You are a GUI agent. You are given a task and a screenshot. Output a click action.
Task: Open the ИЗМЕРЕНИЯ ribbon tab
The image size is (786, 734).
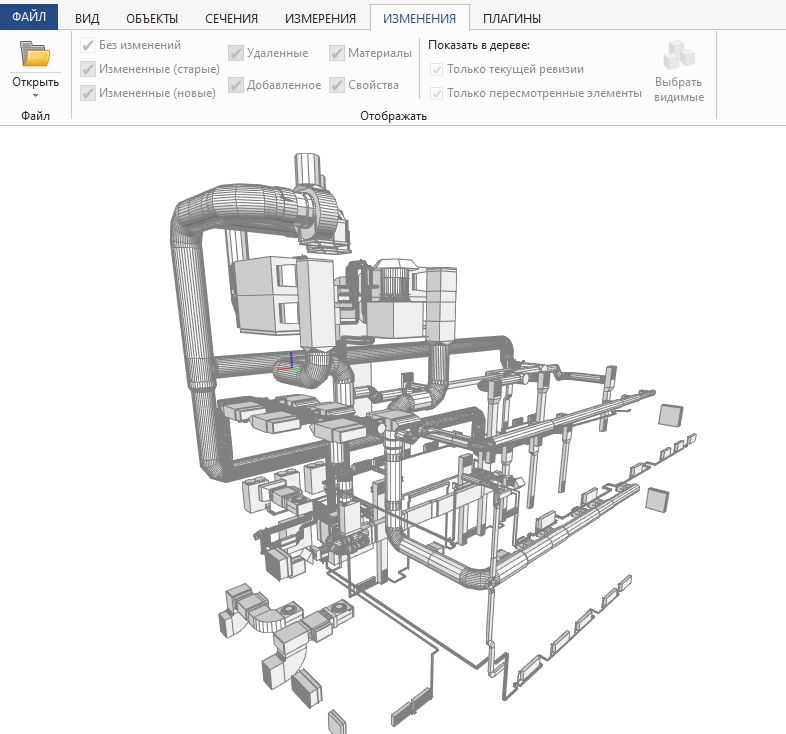320,18
